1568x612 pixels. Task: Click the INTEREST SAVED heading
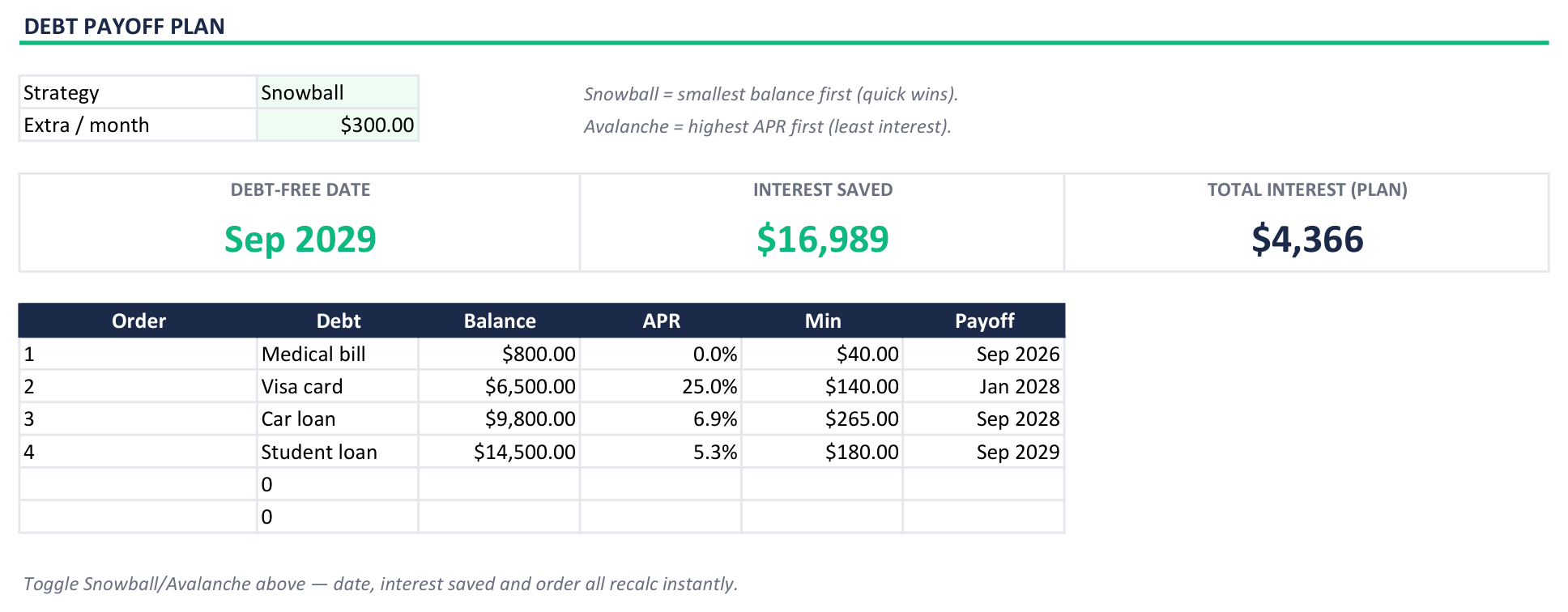822,189
